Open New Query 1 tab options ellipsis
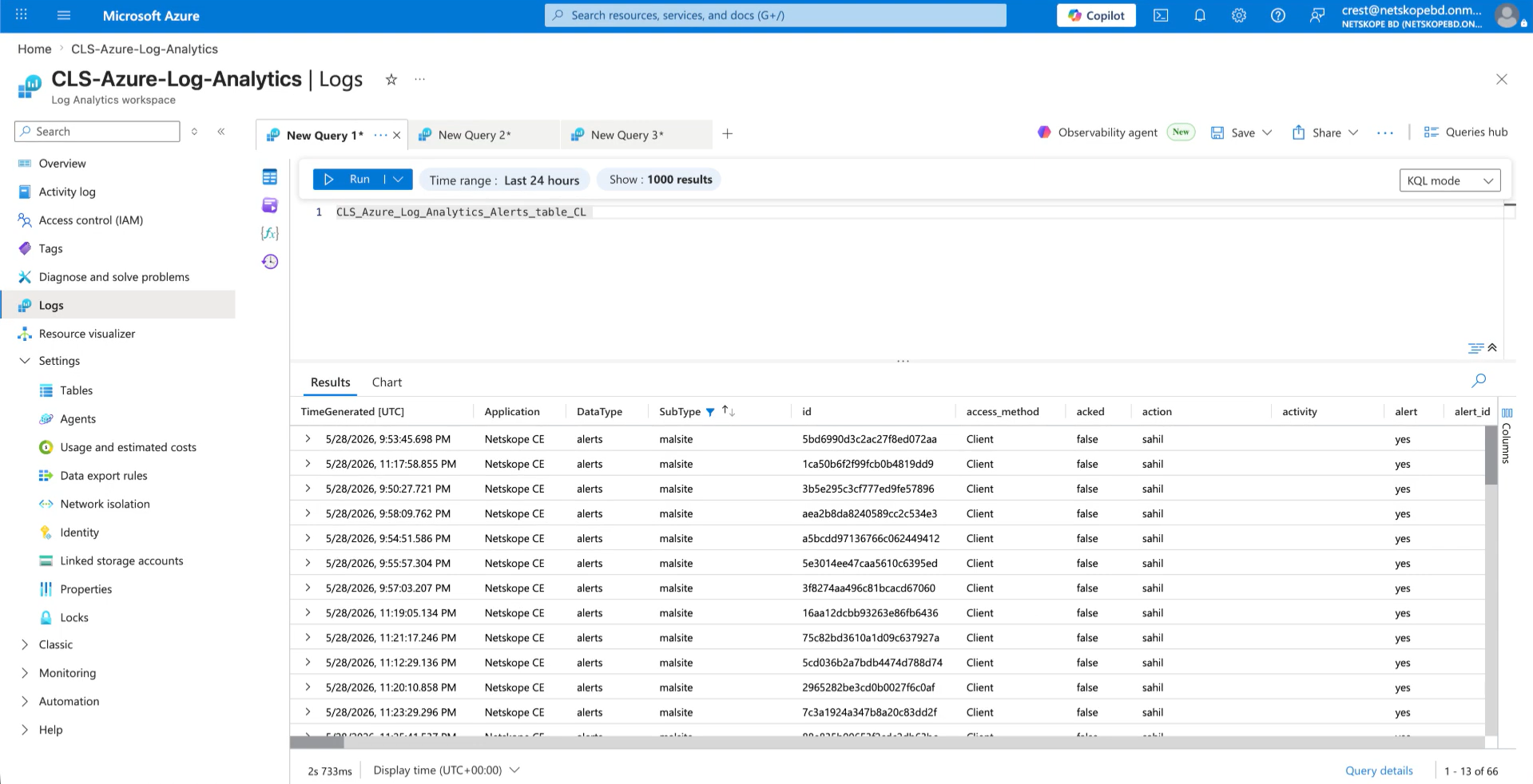The height and width of the screenshot is (784, 1533). pos(380,135)
